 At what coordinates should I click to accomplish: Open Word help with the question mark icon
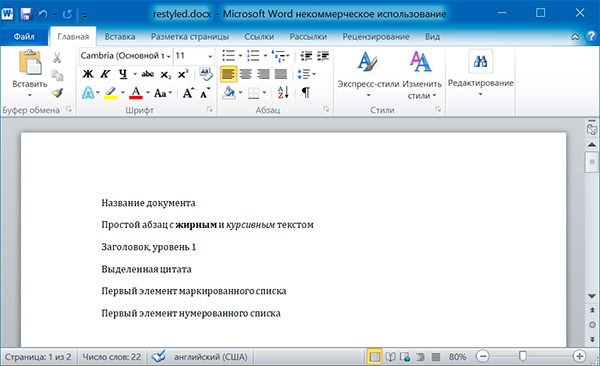pyautogui.click(x=591, y=36)
